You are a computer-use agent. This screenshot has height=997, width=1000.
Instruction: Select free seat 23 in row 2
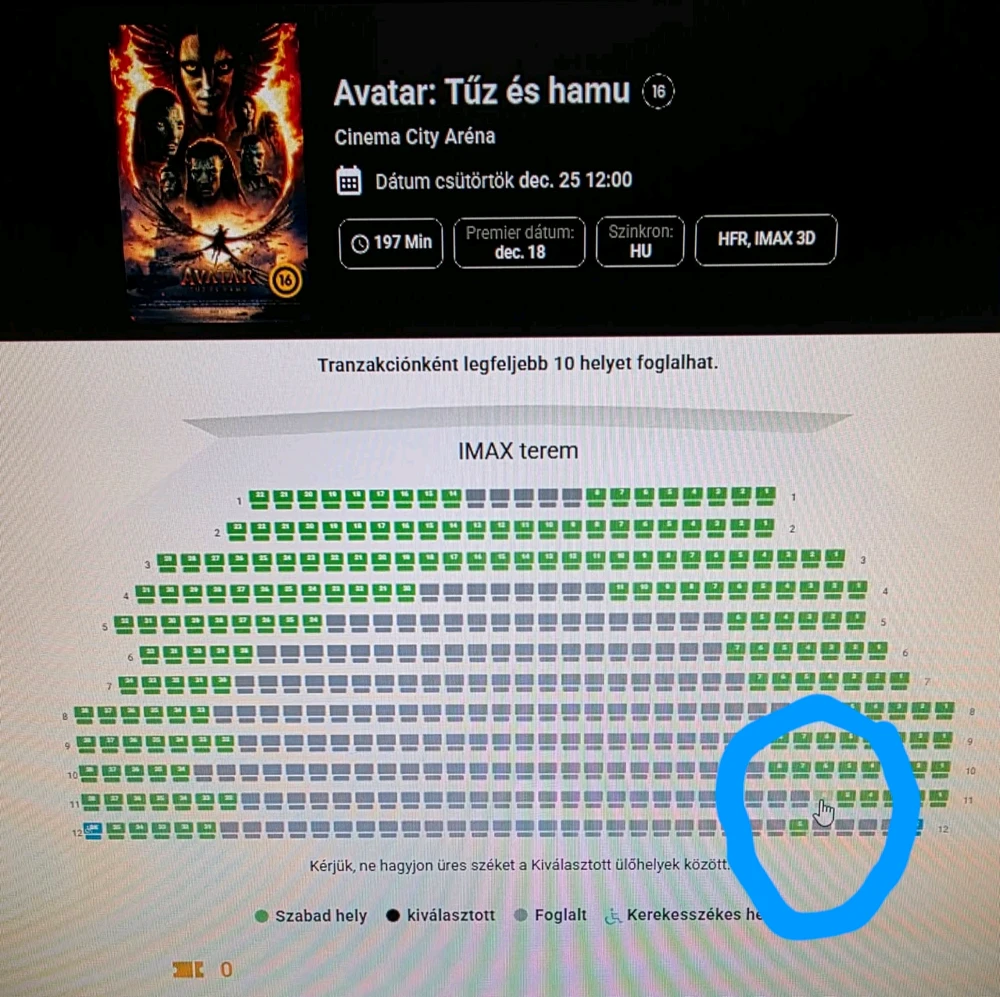pos(237,529)
